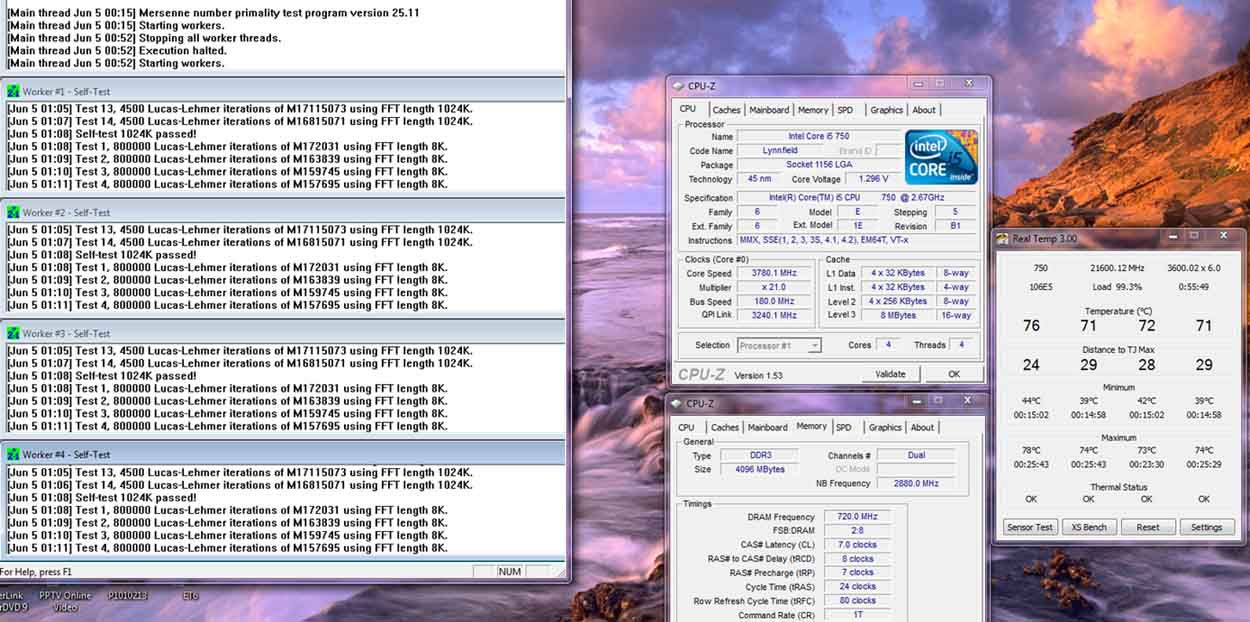The height and width of the screenshot is (622, 1250).
Task: Click the Validate button in CPU-Z
Action: 890,374
